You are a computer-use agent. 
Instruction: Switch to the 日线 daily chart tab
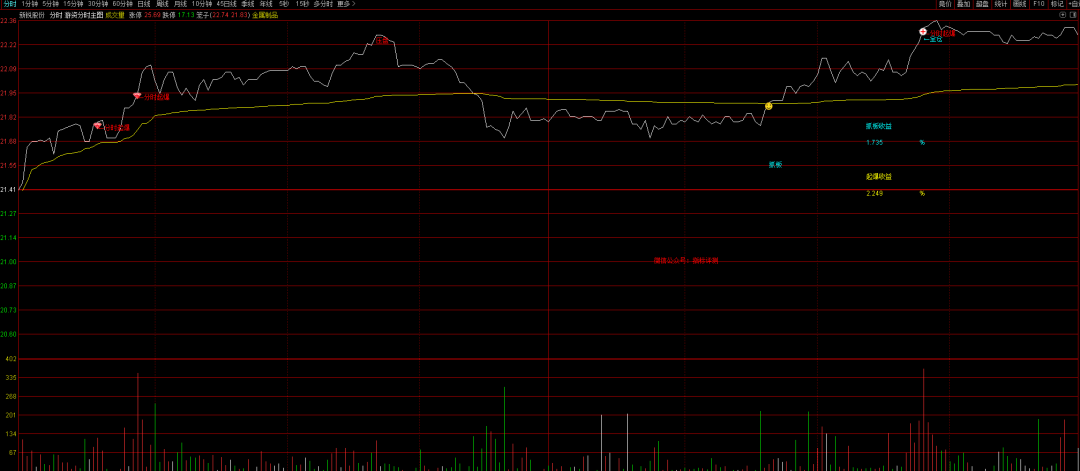(144, 4)
